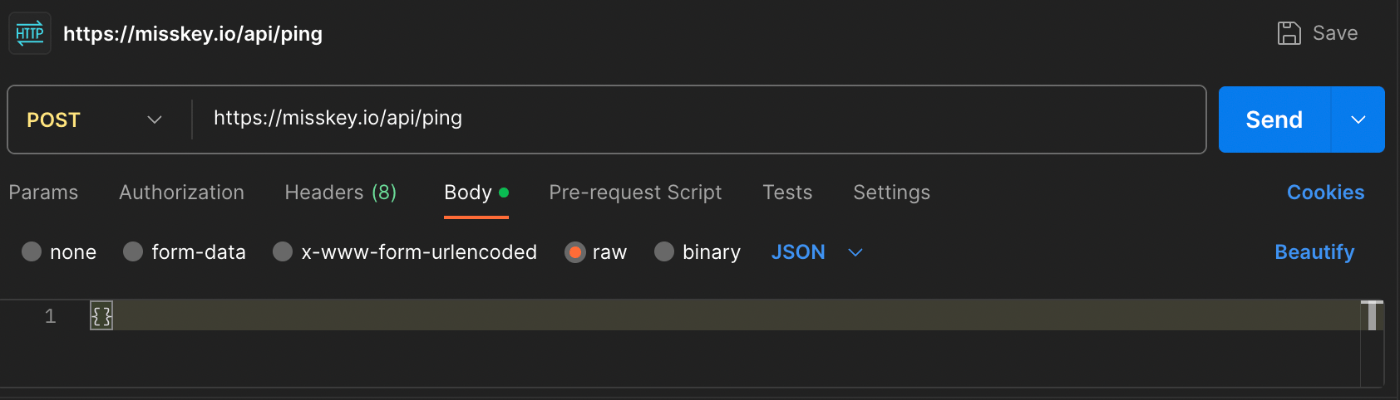
Task: Click the Save floppy disk icon
Action: click(1289, 33)
